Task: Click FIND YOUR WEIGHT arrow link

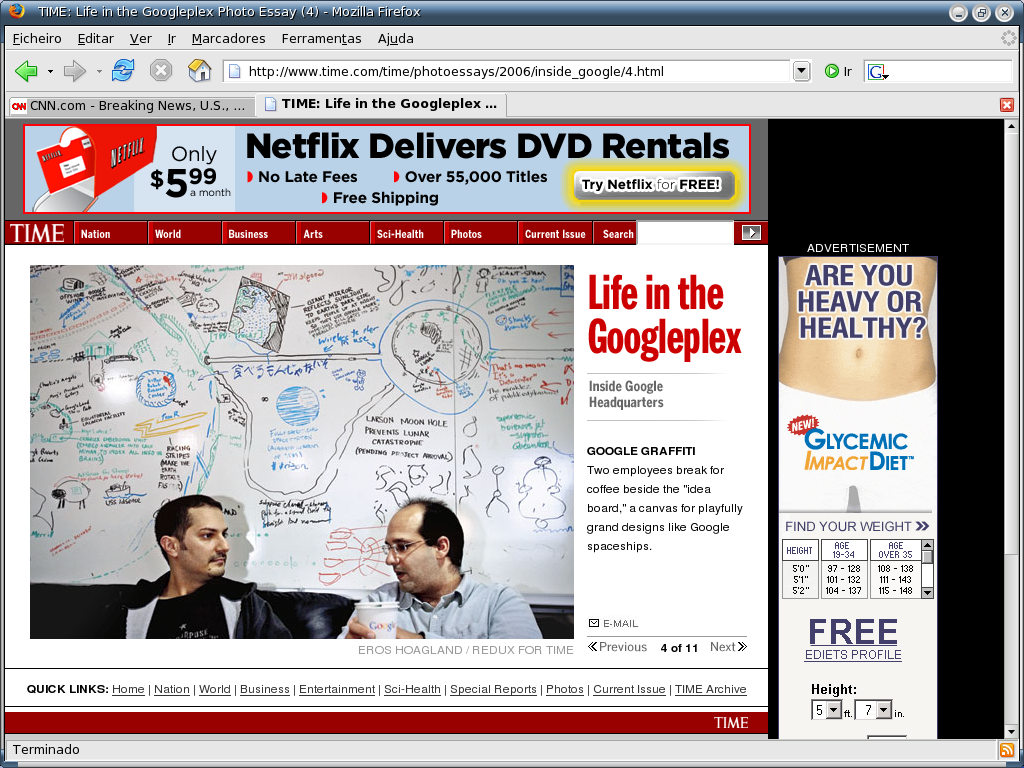Action: click(x=857, y=526)
